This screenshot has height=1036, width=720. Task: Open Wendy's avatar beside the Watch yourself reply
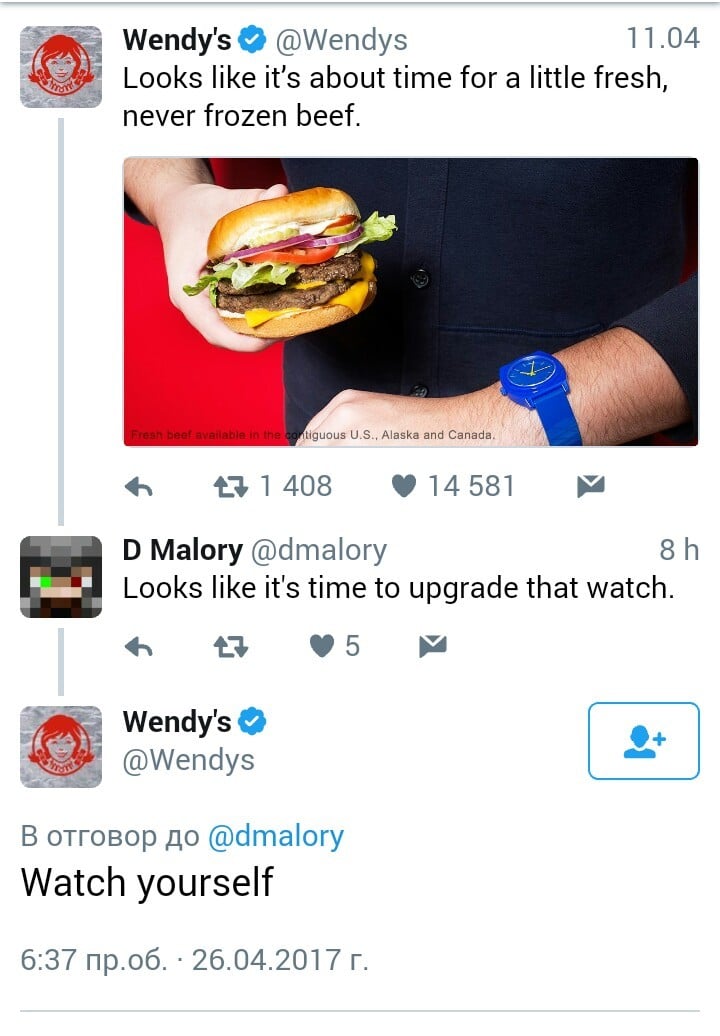[61, 747]
